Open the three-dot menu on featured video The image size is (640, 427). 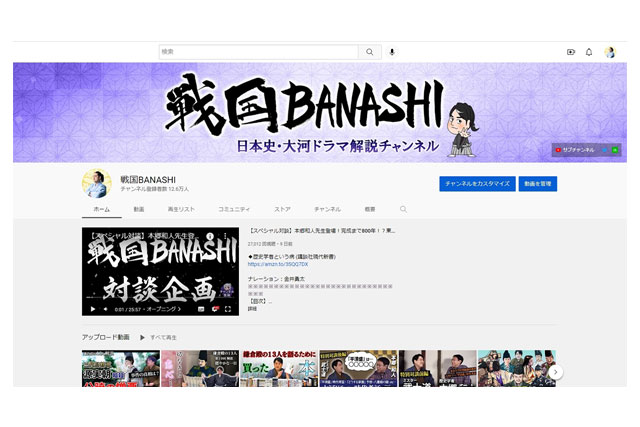coord(225,236)
